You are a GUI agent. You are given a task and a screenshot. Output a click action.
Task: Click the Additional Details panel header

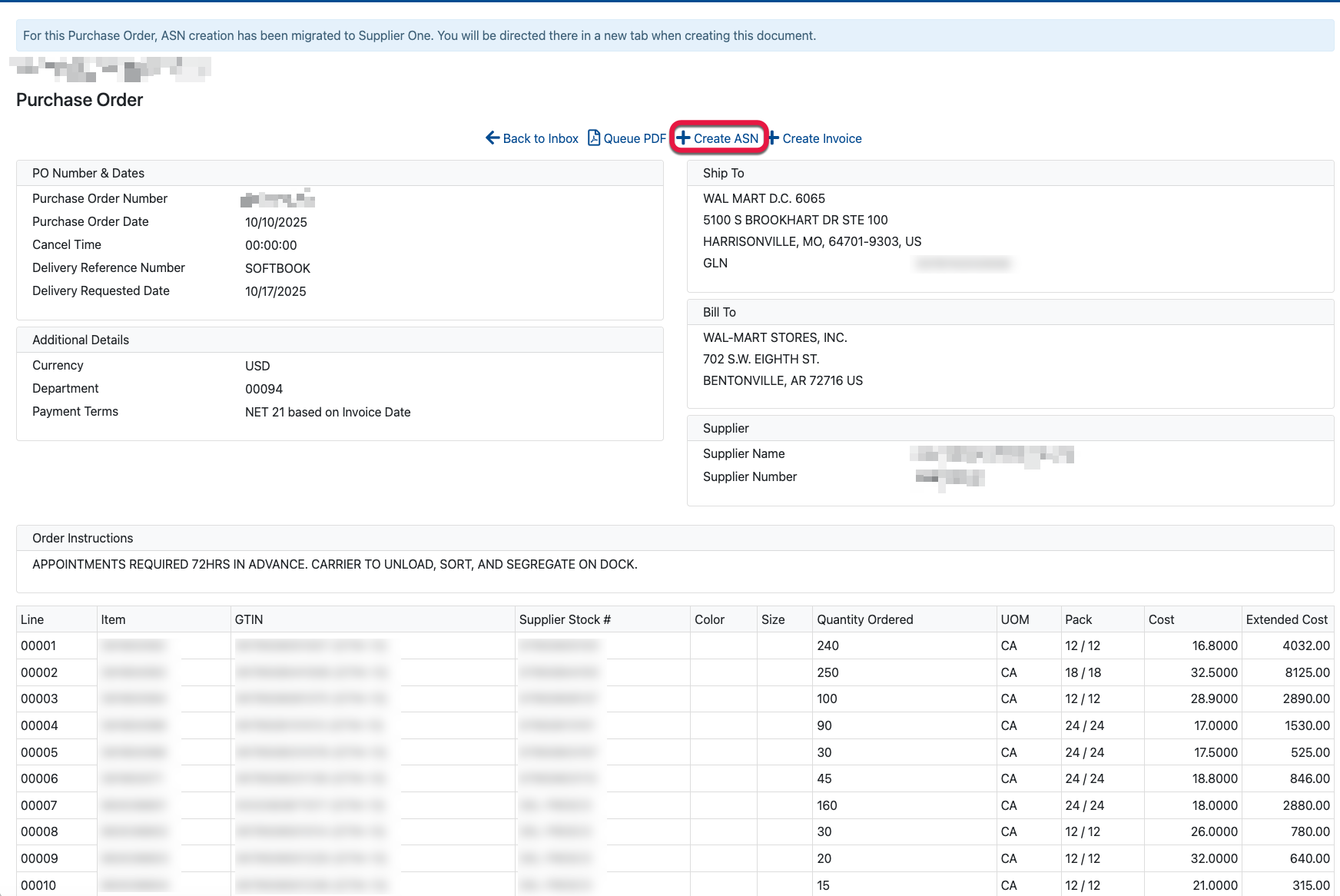coord(81,340)
